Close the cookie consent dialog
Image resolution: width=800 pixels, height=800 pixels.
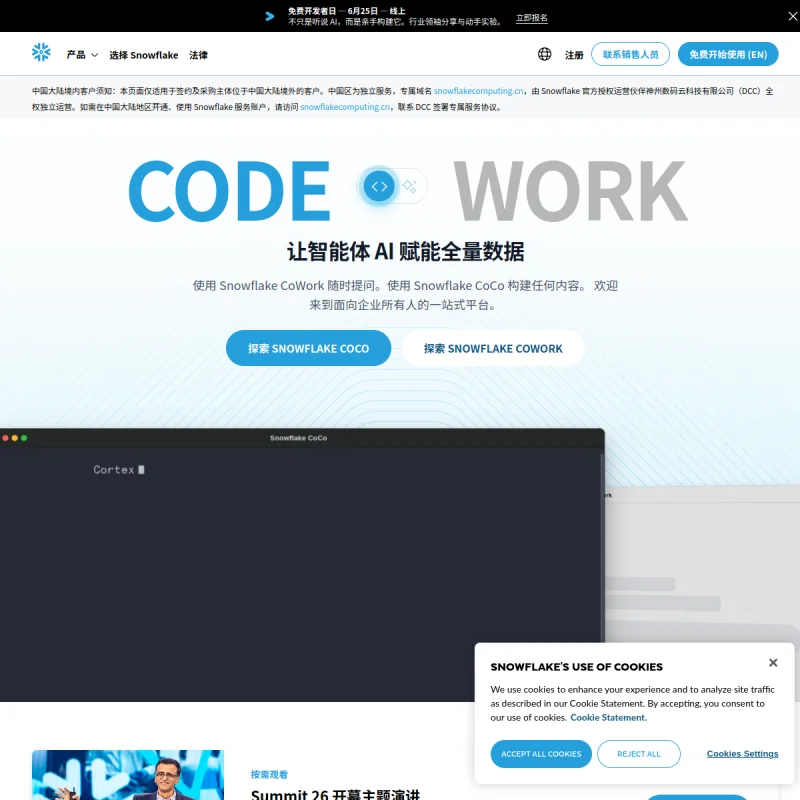(x=773, y=662)
